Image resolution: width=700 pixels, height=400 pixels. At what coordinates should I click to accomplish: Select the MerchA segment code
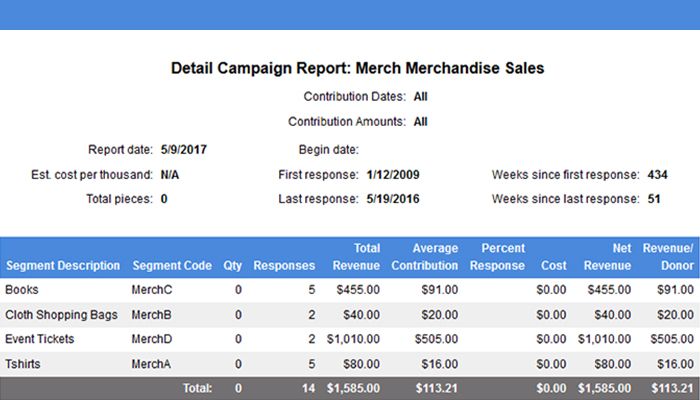pyautogui.click(x=152, y=364)
